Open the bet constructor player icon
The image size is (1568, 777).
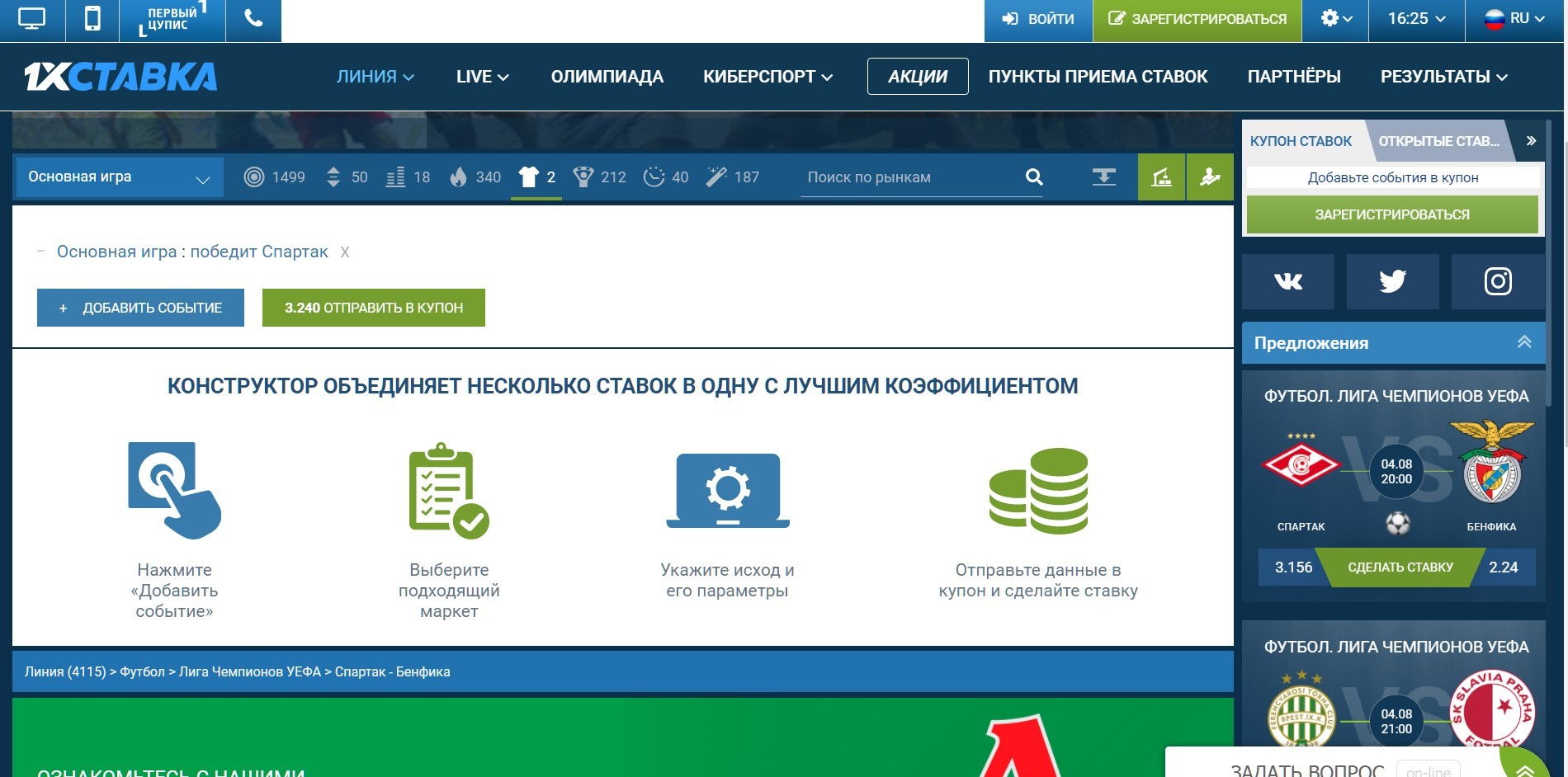[x=1210, y=177]
